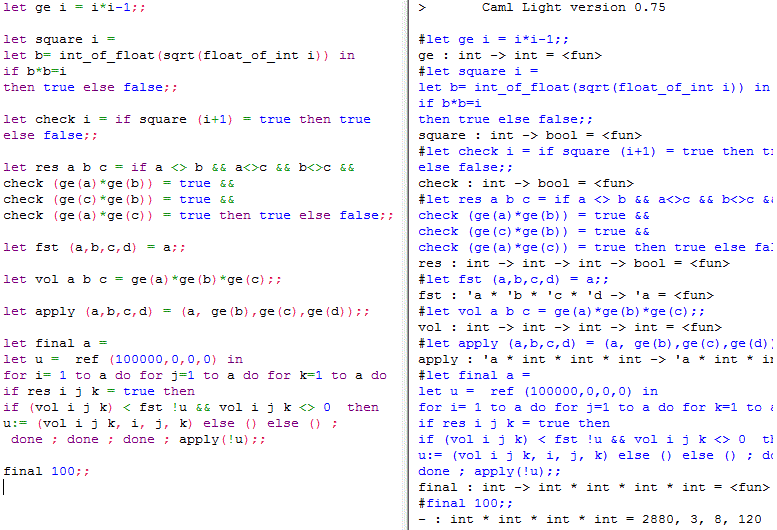This screenshot has width=777, height=530.
Task: Click 'final 100;;' call in left editor
Action: (47, 471)
